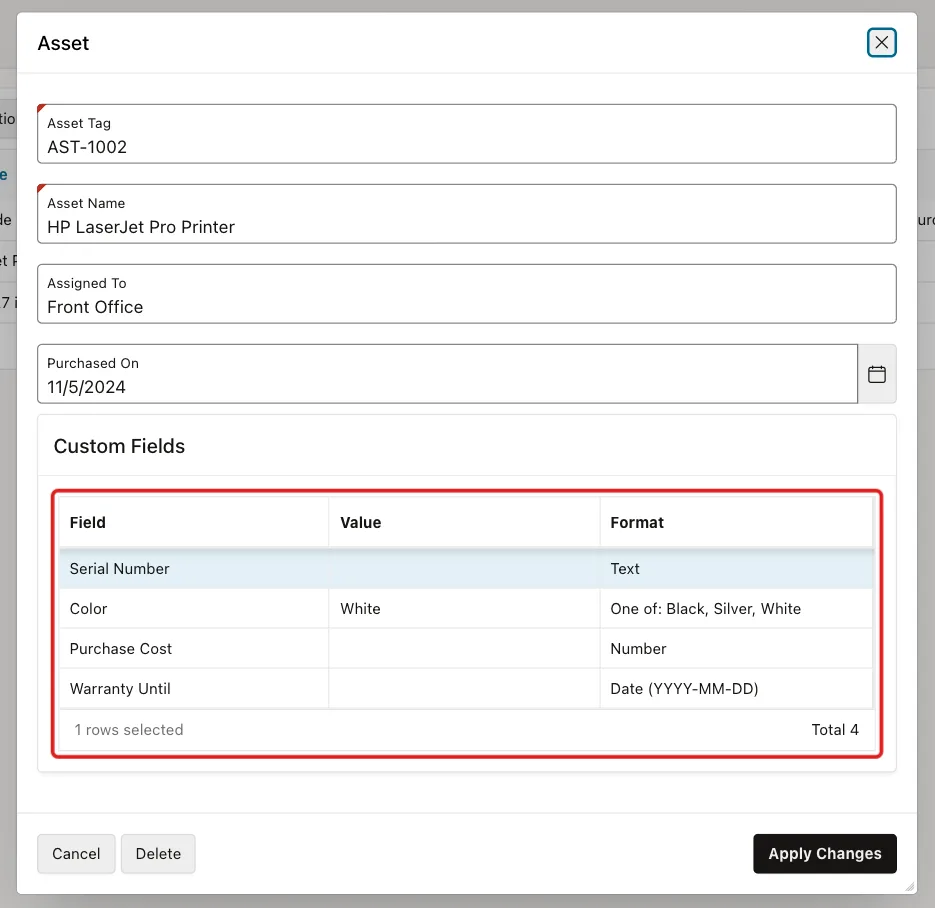The image size is (935, 908).
Task: Click Cancel button
Action: tap(76, 853)
